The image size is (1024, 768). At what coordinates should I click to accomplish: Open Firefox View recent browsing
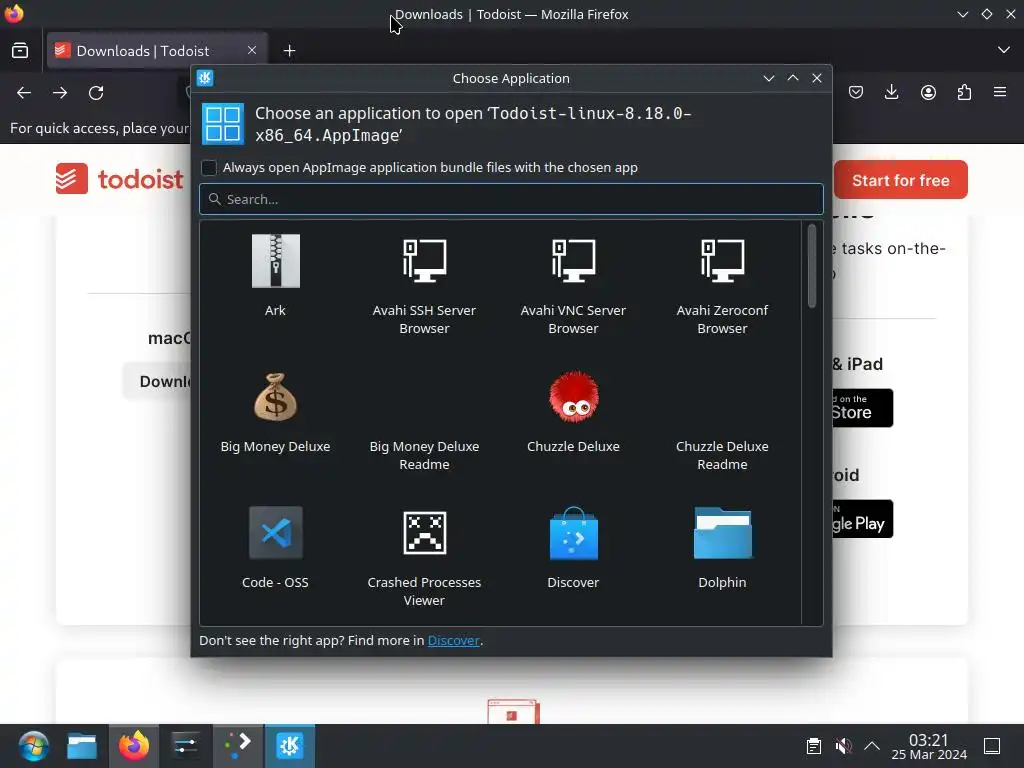point(20,50)
